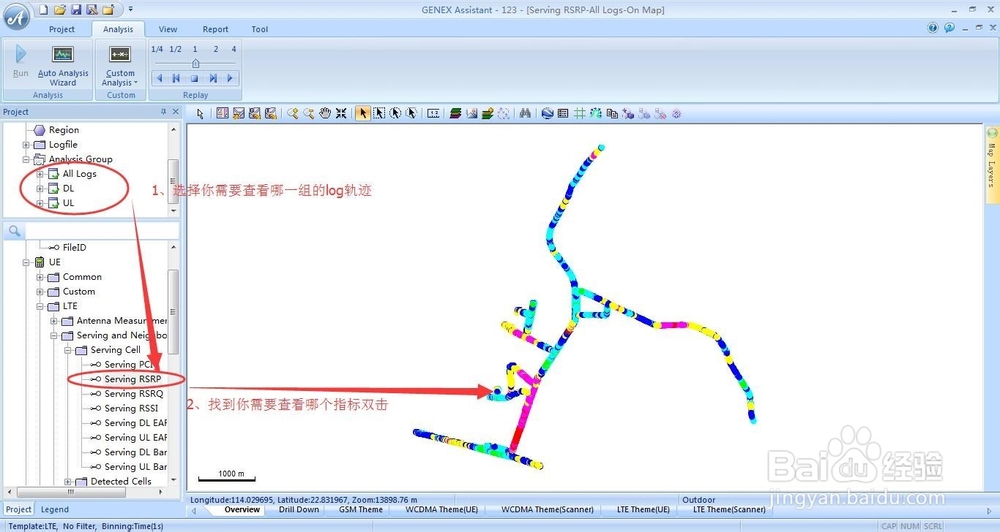Click the first map window toolbar icon

pyautogui.click(x=222, y=114)
